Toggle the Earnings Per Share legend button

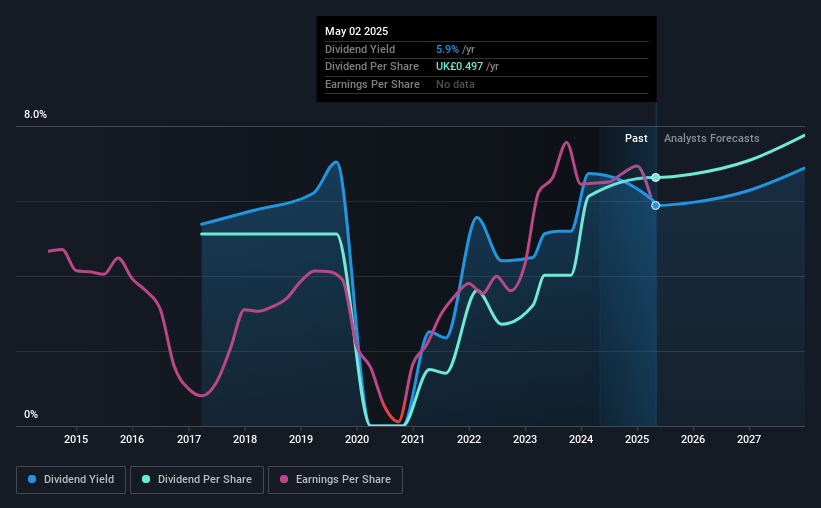335,480
